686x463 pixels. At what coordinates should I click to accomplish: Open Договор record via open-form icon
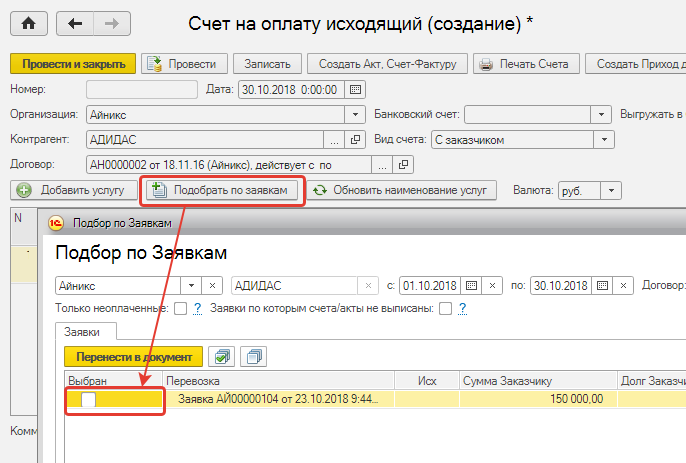point(403,165)
